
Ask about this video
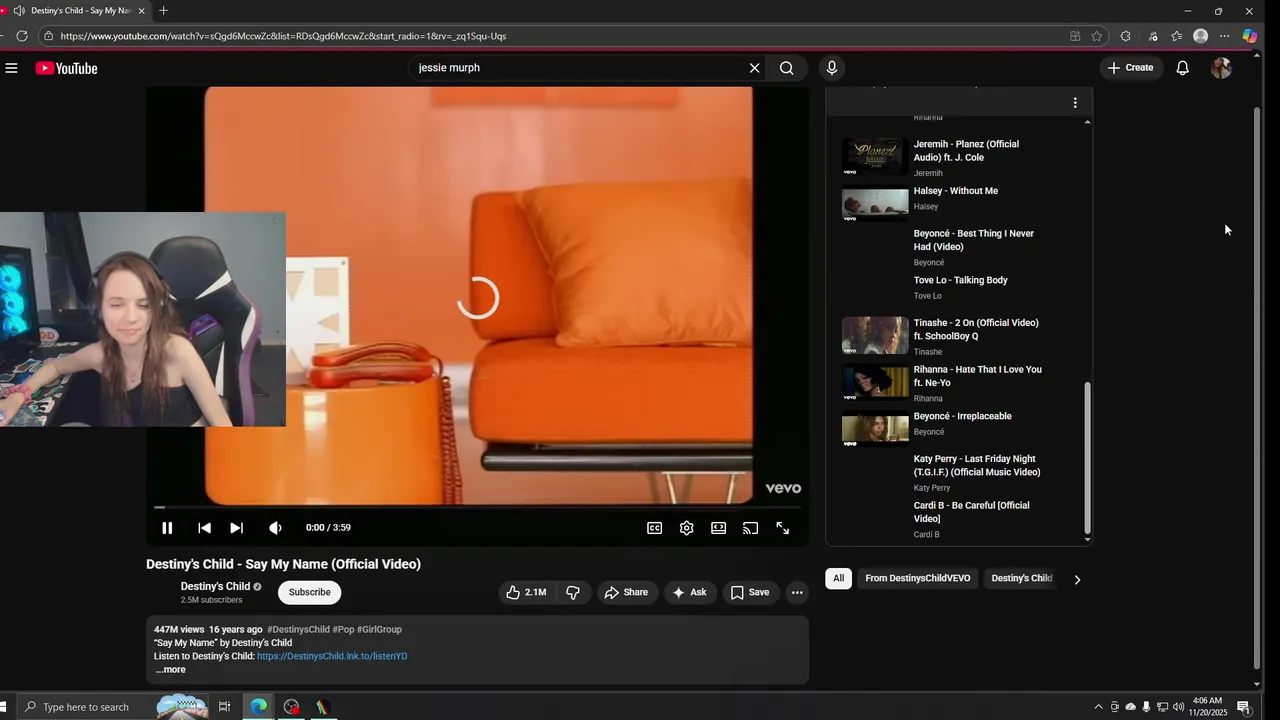click(689, 592)
